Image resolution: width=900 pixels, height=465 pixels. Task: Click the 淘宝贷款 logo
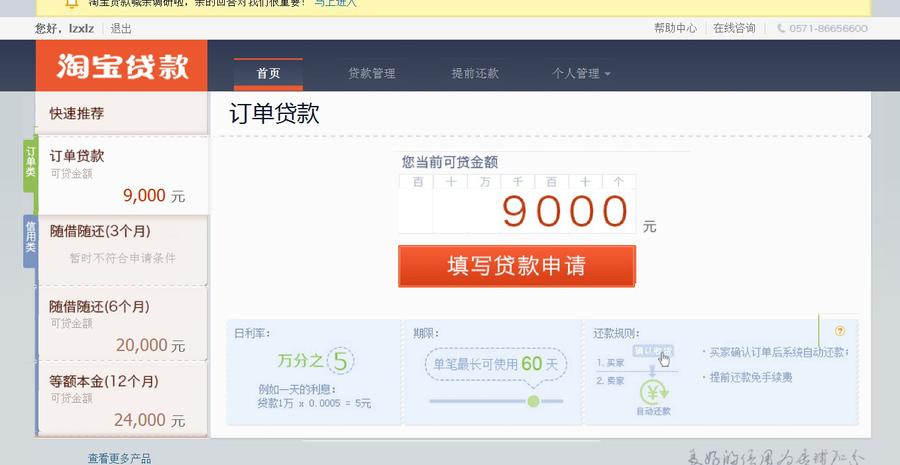click(x=122, y=66)
